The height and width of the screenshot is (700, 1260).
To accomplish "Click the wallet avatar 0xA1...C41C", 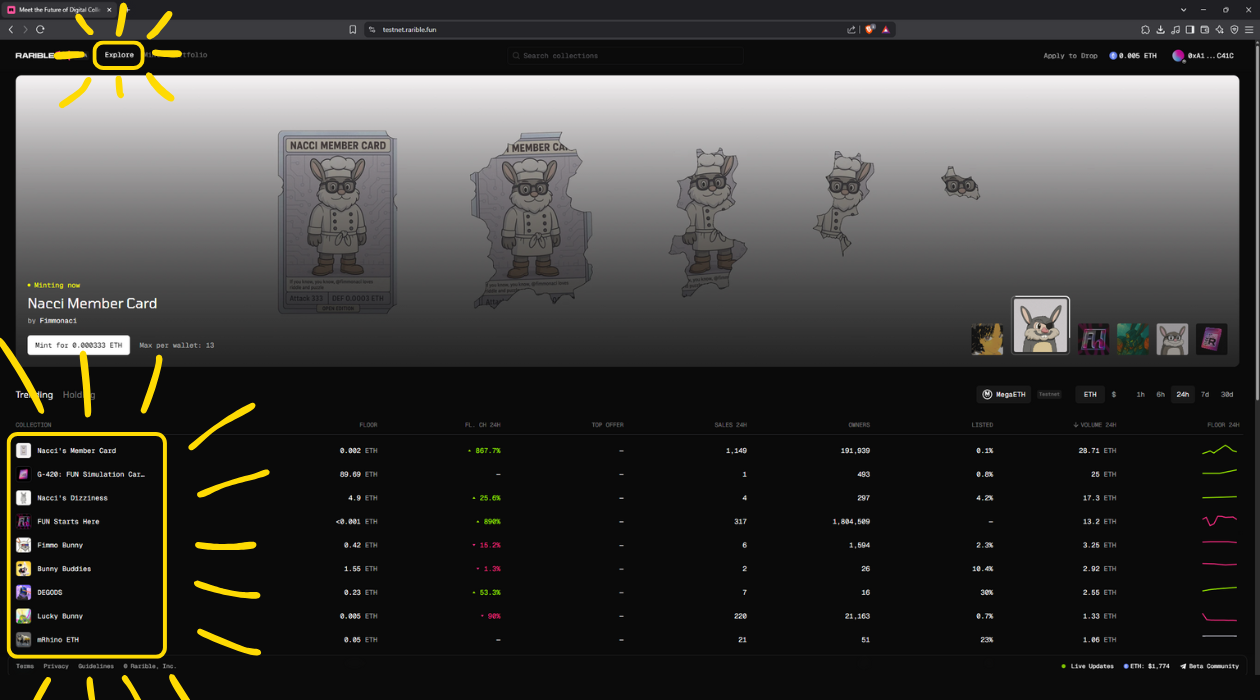I will coord(1178,56).
